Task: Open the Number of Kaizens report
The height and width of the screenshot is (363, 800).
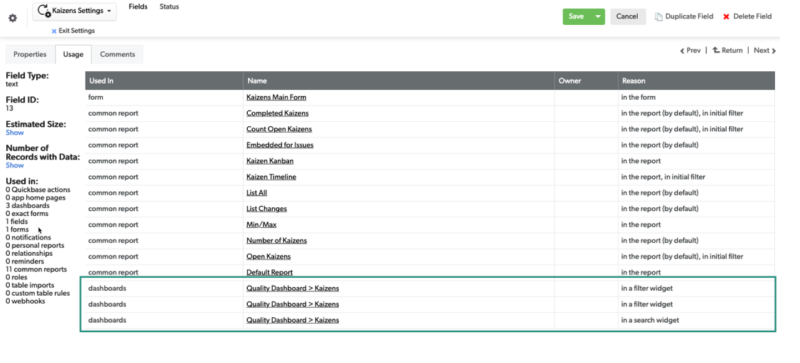Action: click(x=277, y=240)
